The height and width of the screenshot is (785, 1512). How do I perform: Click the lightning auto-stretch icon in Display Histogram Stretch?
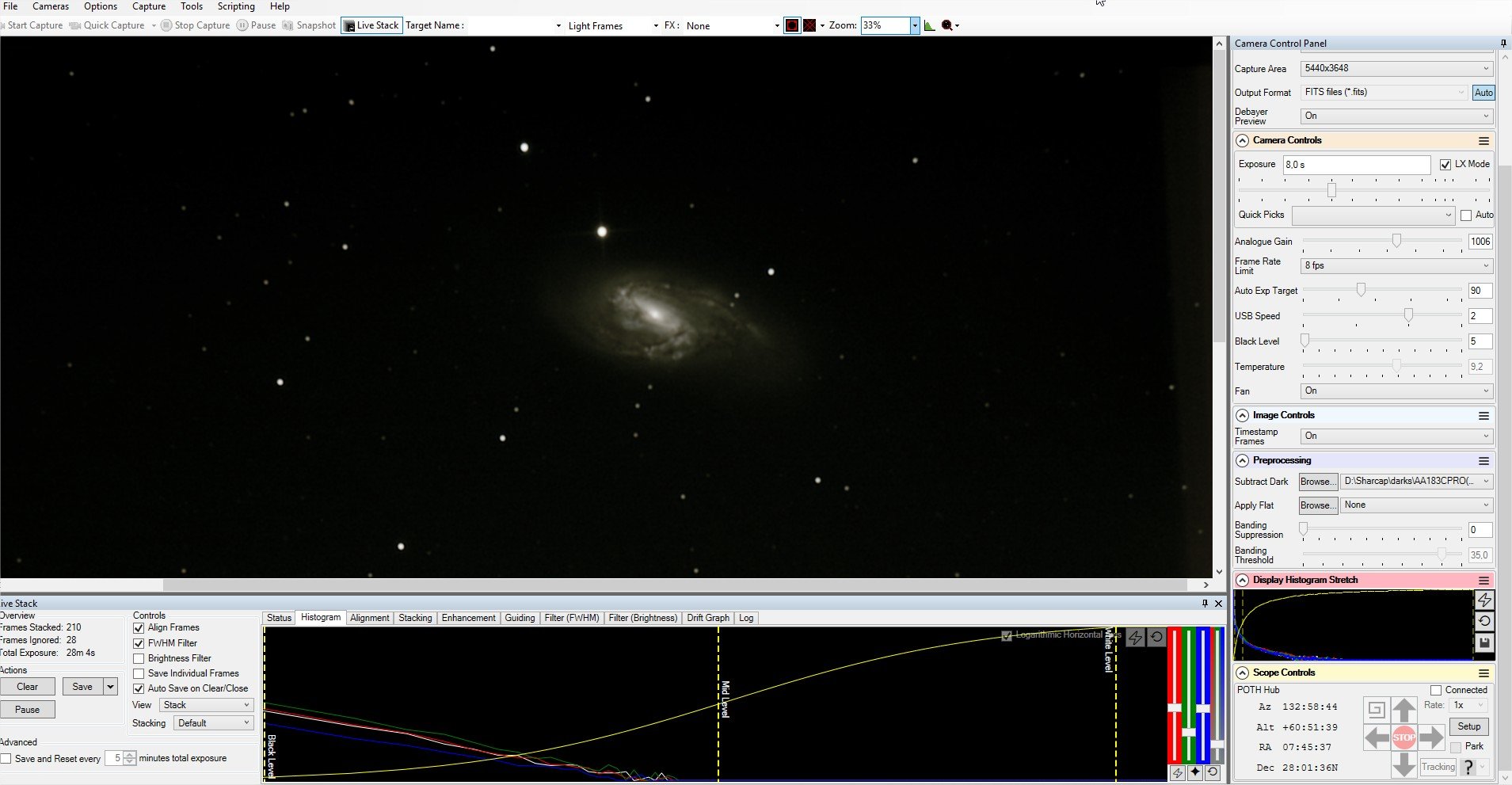1484,600
